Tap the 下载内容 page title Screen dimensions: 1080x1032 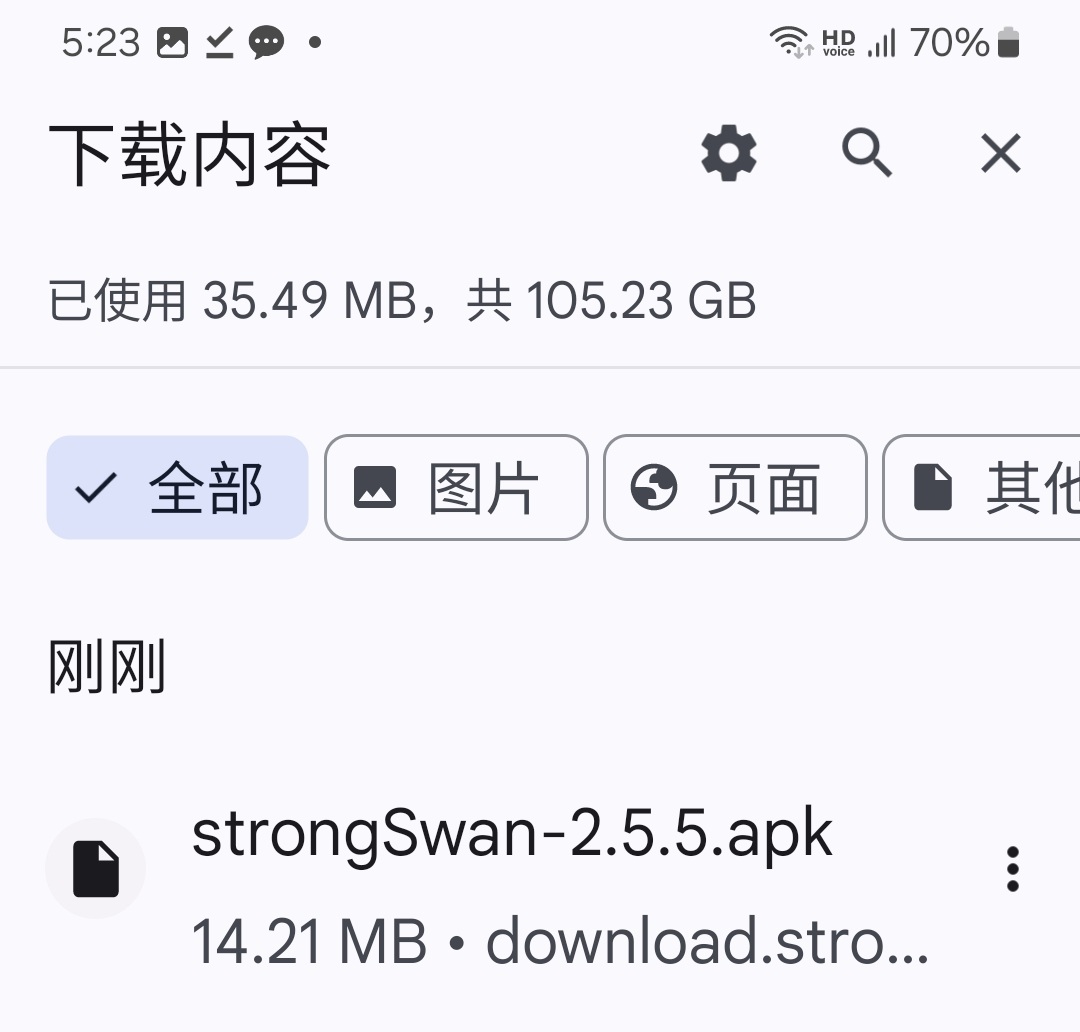[189, 154]
